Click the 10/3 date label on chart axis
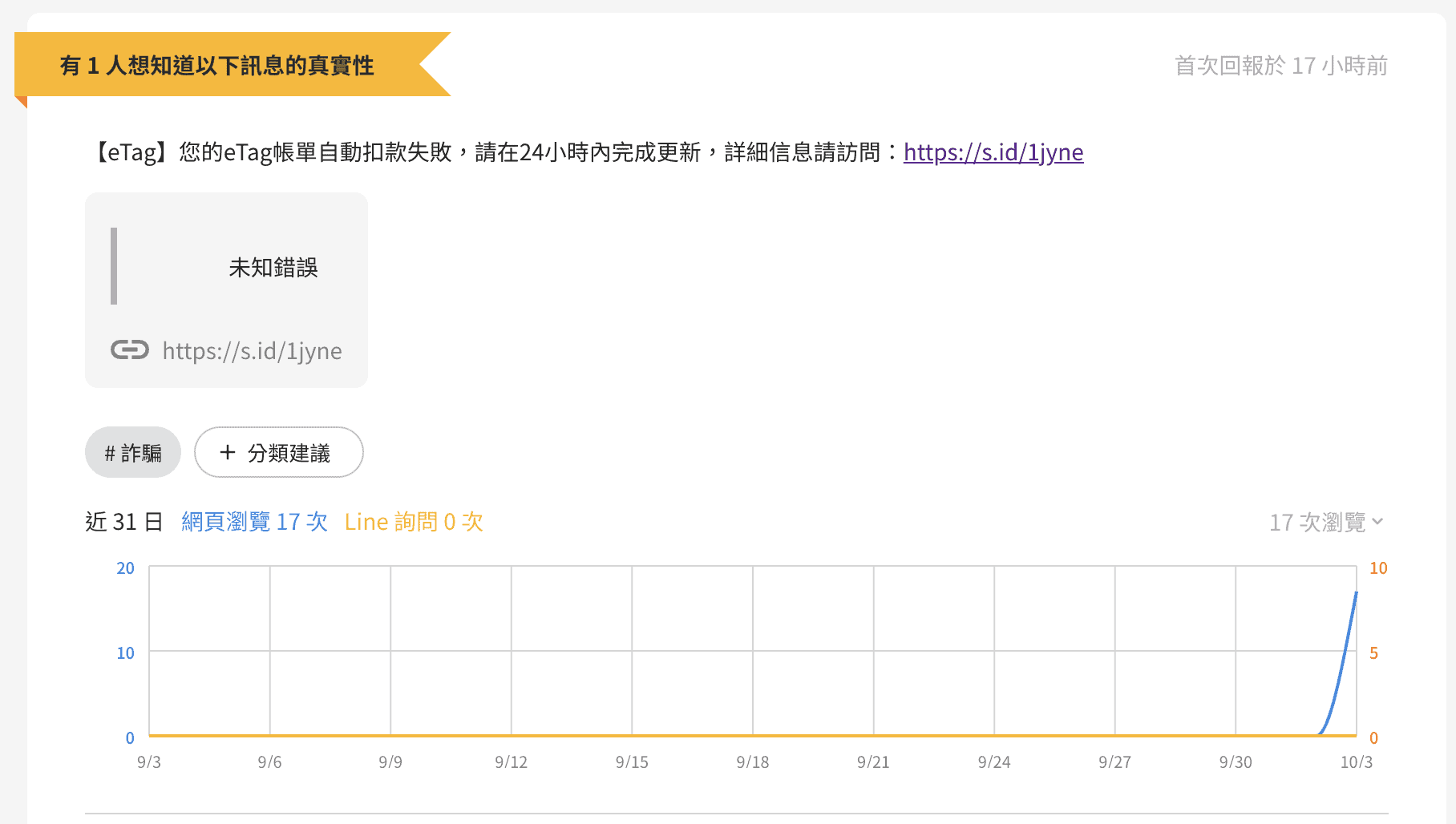The width and height of the screenshot is (1456, 824). [1357, 762]
